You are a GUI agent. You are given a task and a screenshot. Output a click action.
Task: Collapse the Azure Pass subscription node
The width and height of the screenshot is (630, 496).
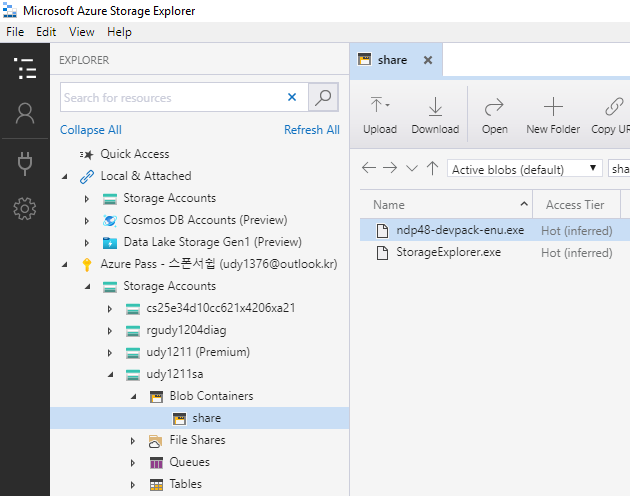[65, 264]
